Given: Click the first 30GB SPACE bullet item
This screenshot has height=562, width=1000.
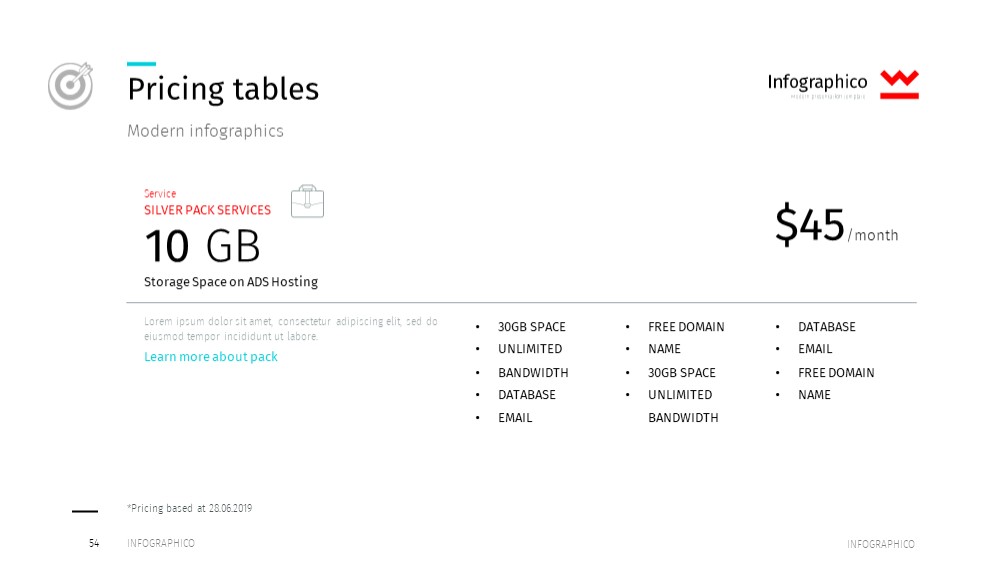Looking at the screenshot, I should pyautogui.click(x=531, y=327).
